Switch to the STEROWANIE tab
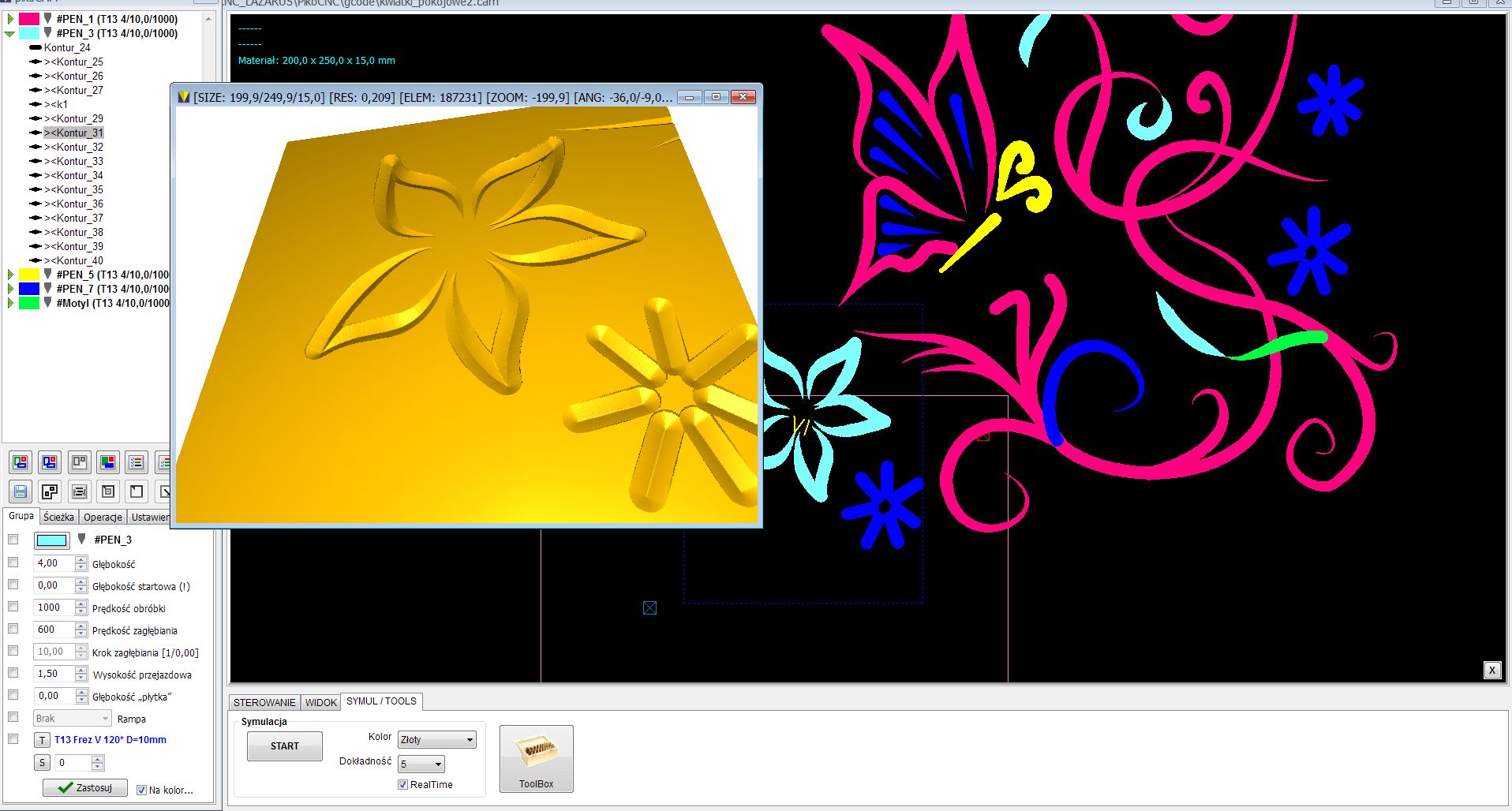Screen dimensions: 1512x811 point(264,702)
